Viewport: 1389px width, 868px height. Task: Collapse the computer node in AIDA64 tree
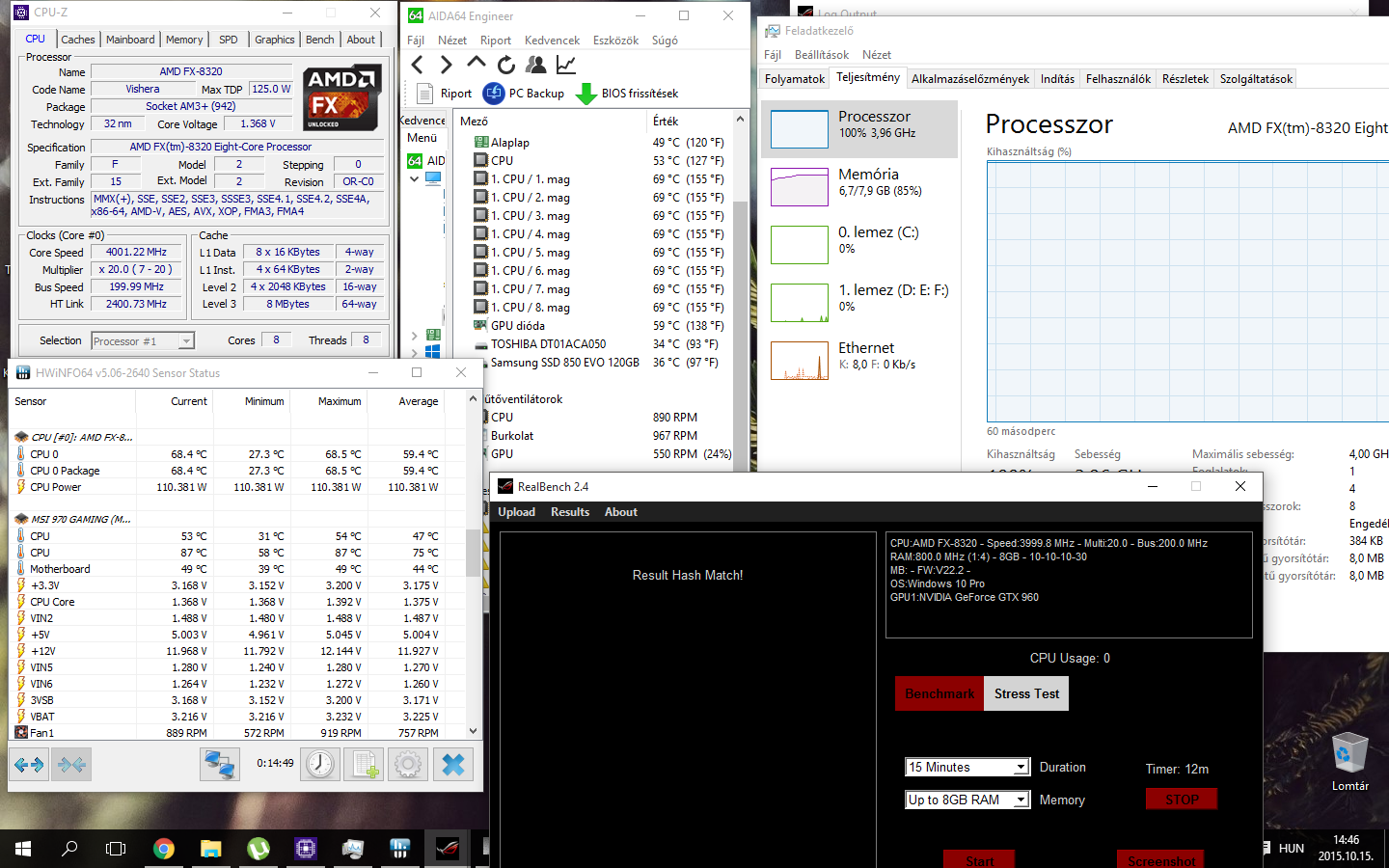[415, 178]
